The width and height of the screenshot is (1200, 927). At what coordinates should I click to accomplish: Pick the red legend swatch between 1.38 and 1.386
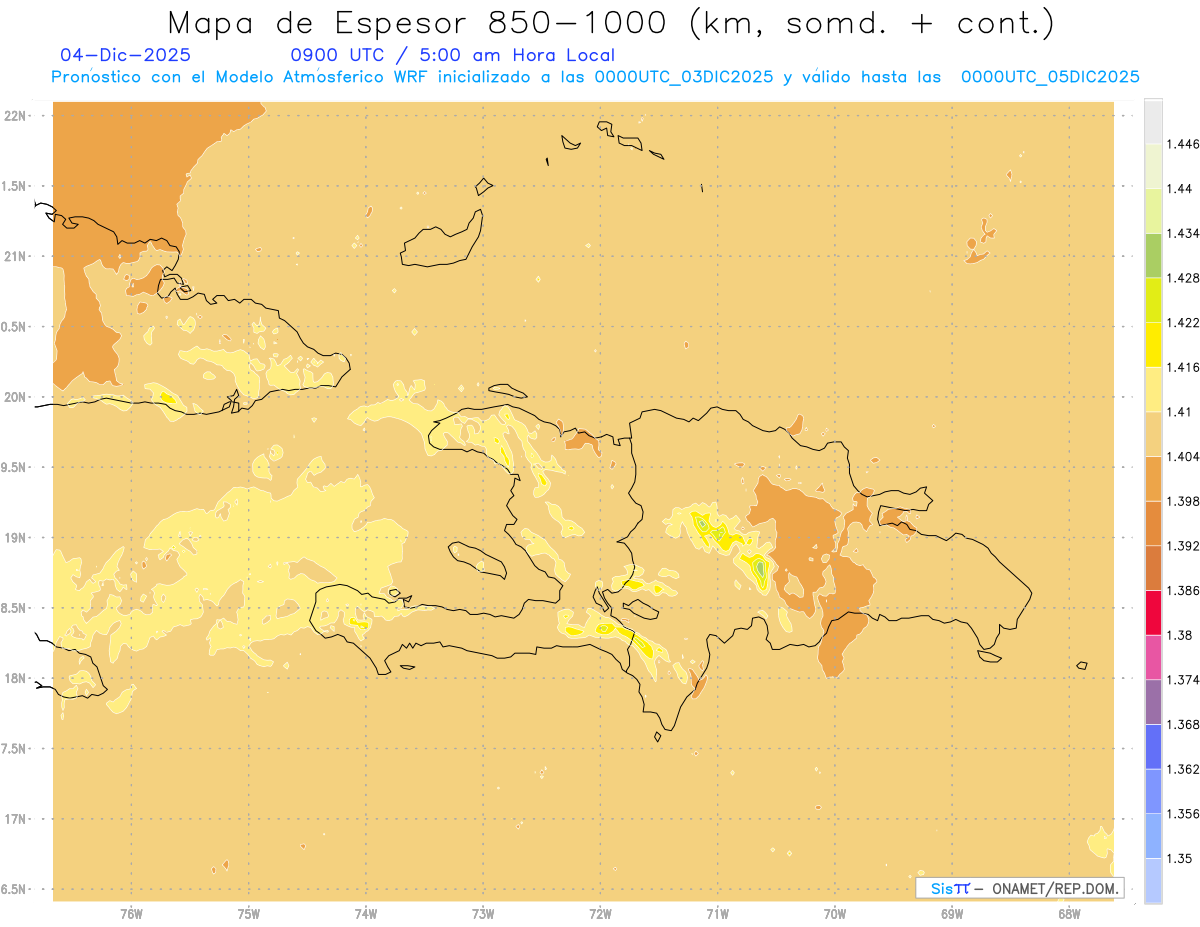(x=1153, y=613)
